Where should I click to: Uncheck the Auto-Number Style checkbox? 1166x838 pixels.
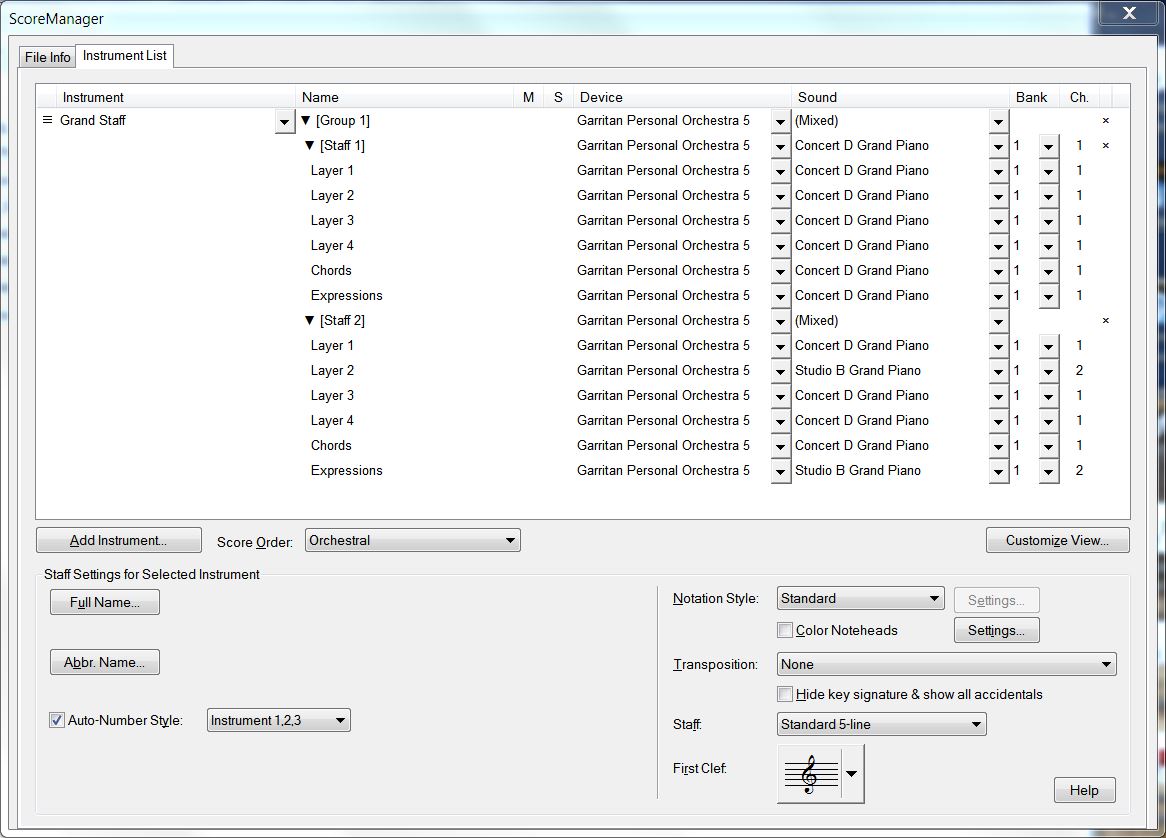point(57,720)
